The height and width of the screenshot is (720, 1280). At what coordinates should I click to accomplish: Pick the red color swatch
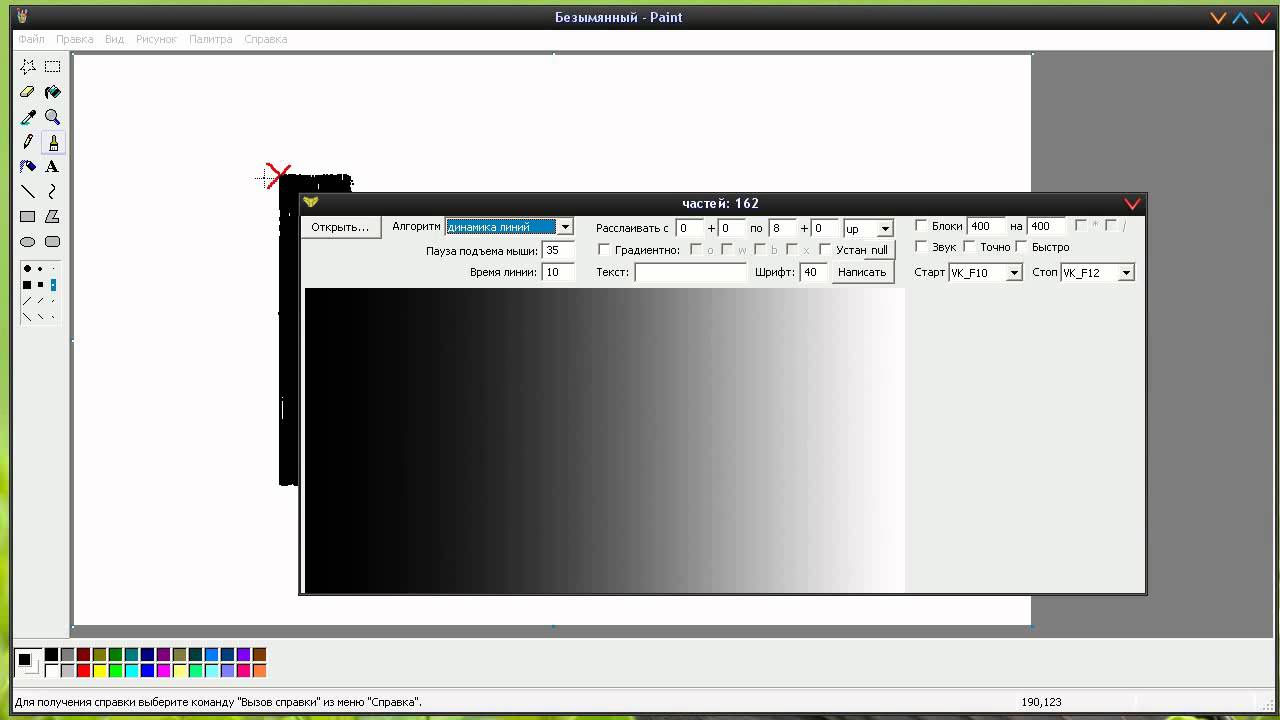[x=83, y=671]
